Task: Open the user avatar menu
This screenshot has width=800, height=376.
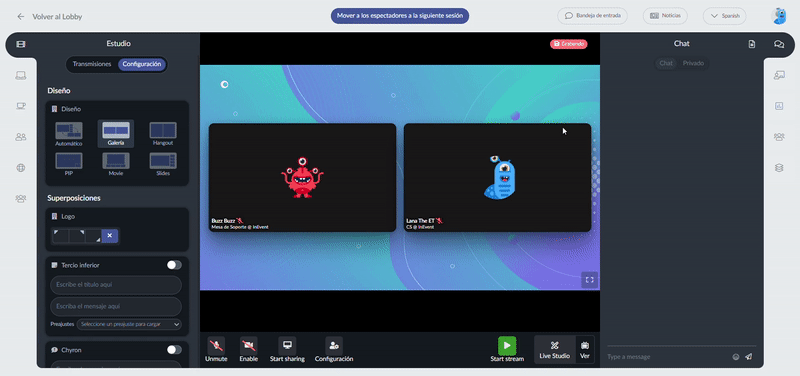Action: (780, 16)
